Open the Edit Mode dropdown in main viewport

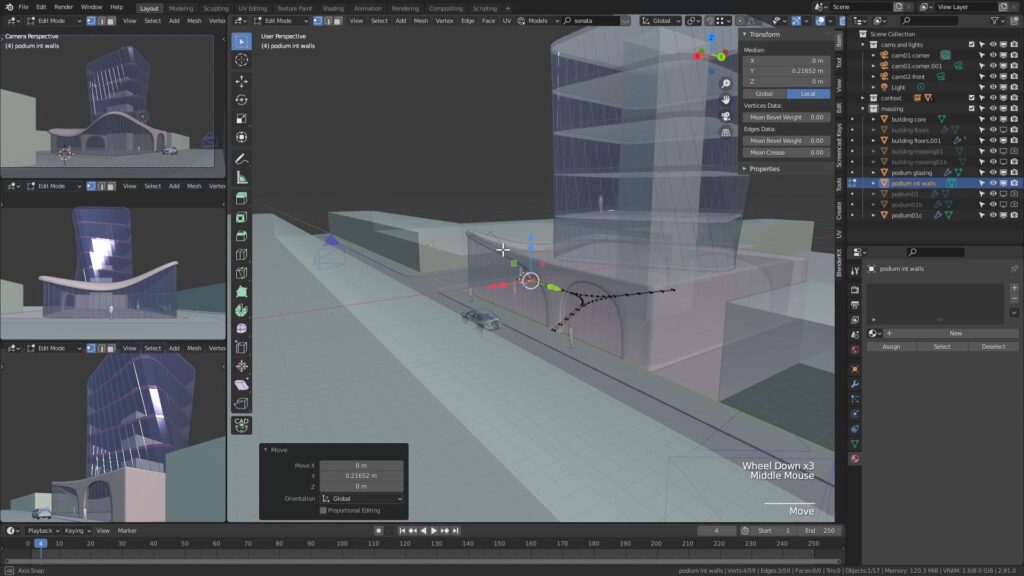[x=281, y=20]
